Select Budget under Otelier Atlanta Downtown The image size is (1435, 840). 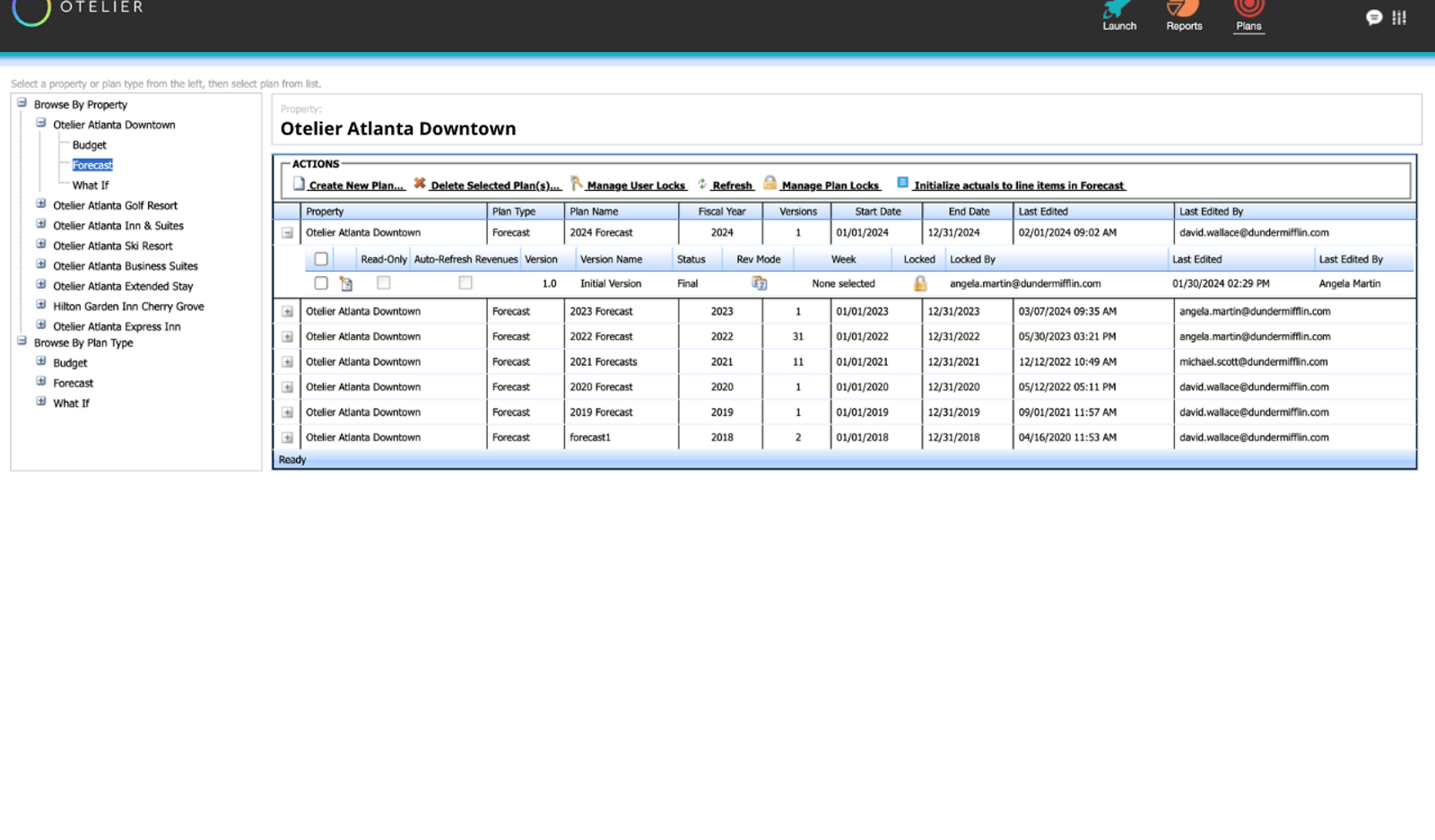coord(89,145)
